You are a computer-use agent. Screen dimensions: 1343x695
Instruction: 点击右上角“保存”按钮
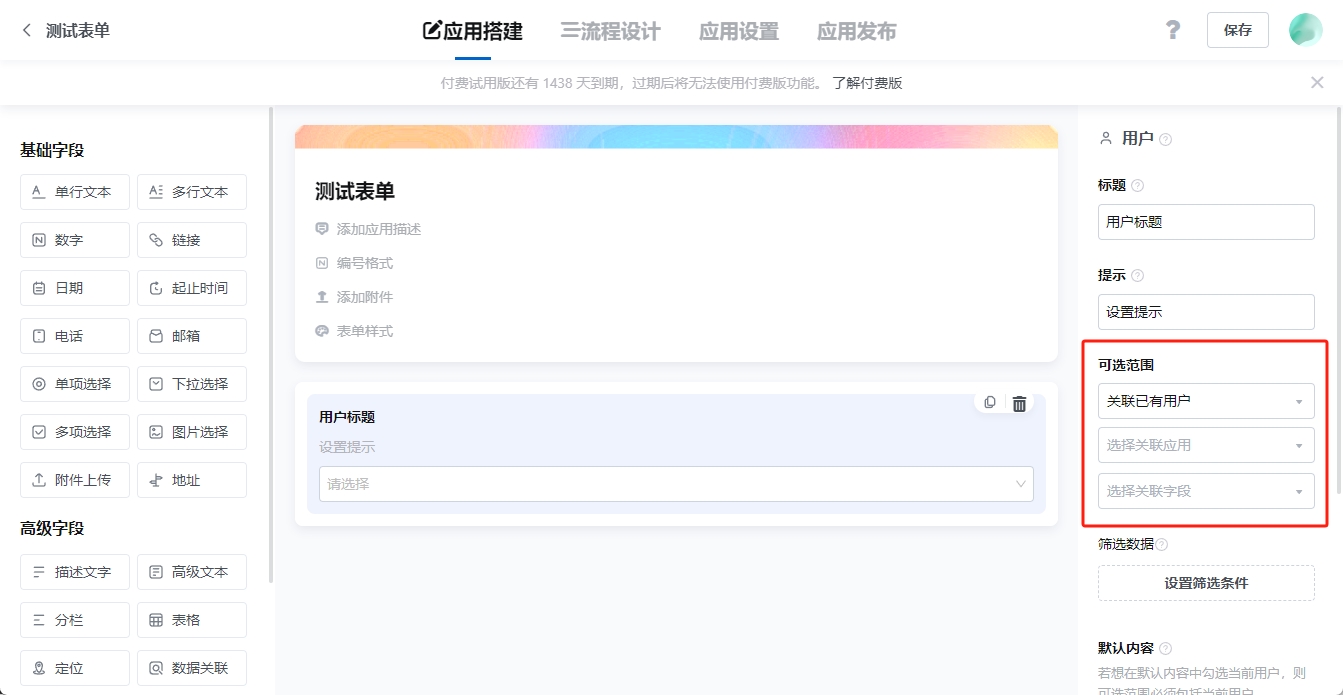(1237, 30)
